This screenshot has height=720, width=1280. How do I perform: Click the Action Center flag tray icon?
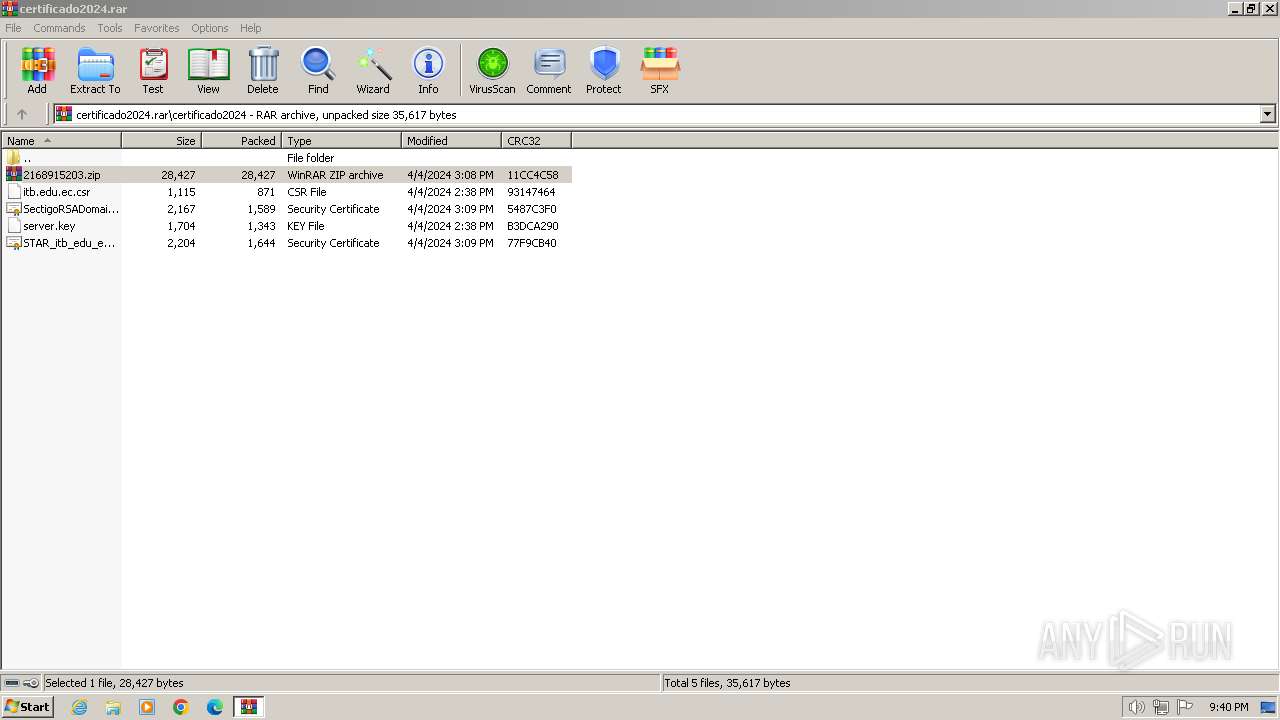[x=1185, y=707]
